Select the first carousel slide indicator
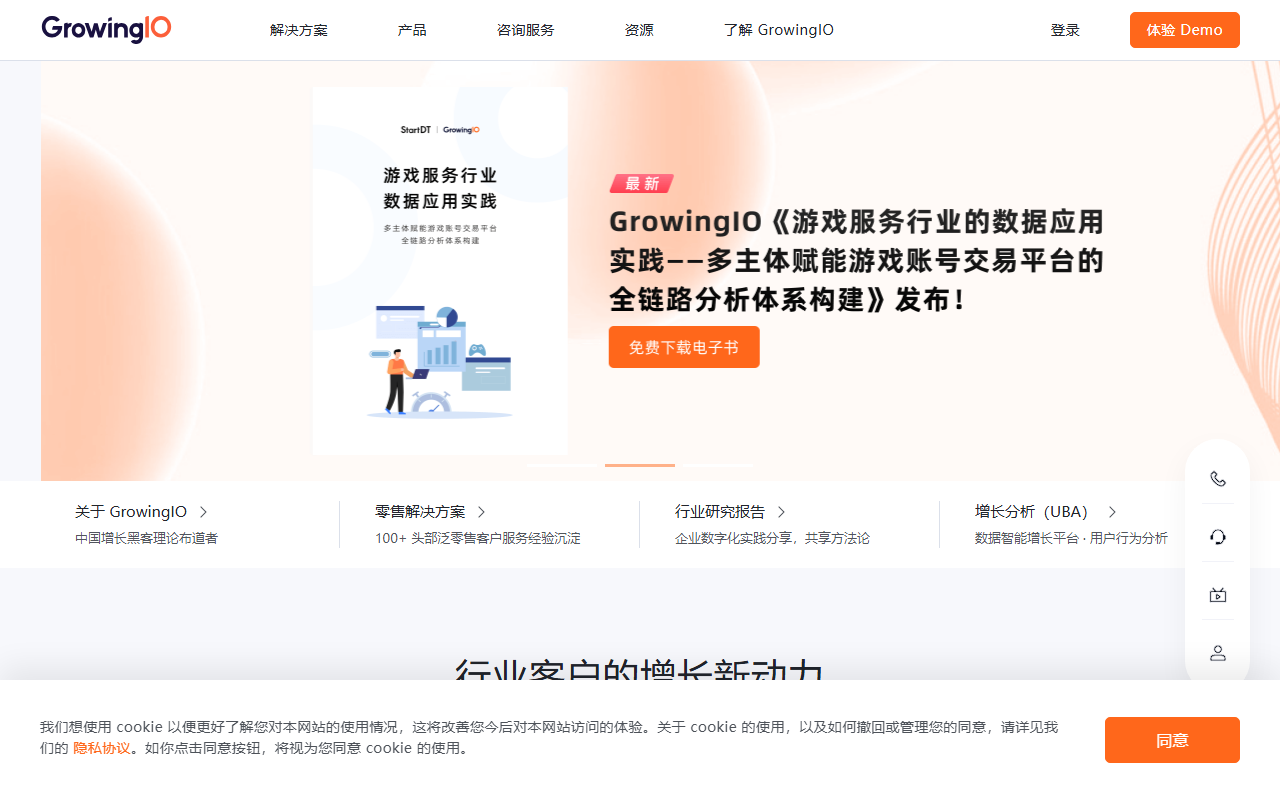Screen dimensions: 1280x800 pos(563,465)
